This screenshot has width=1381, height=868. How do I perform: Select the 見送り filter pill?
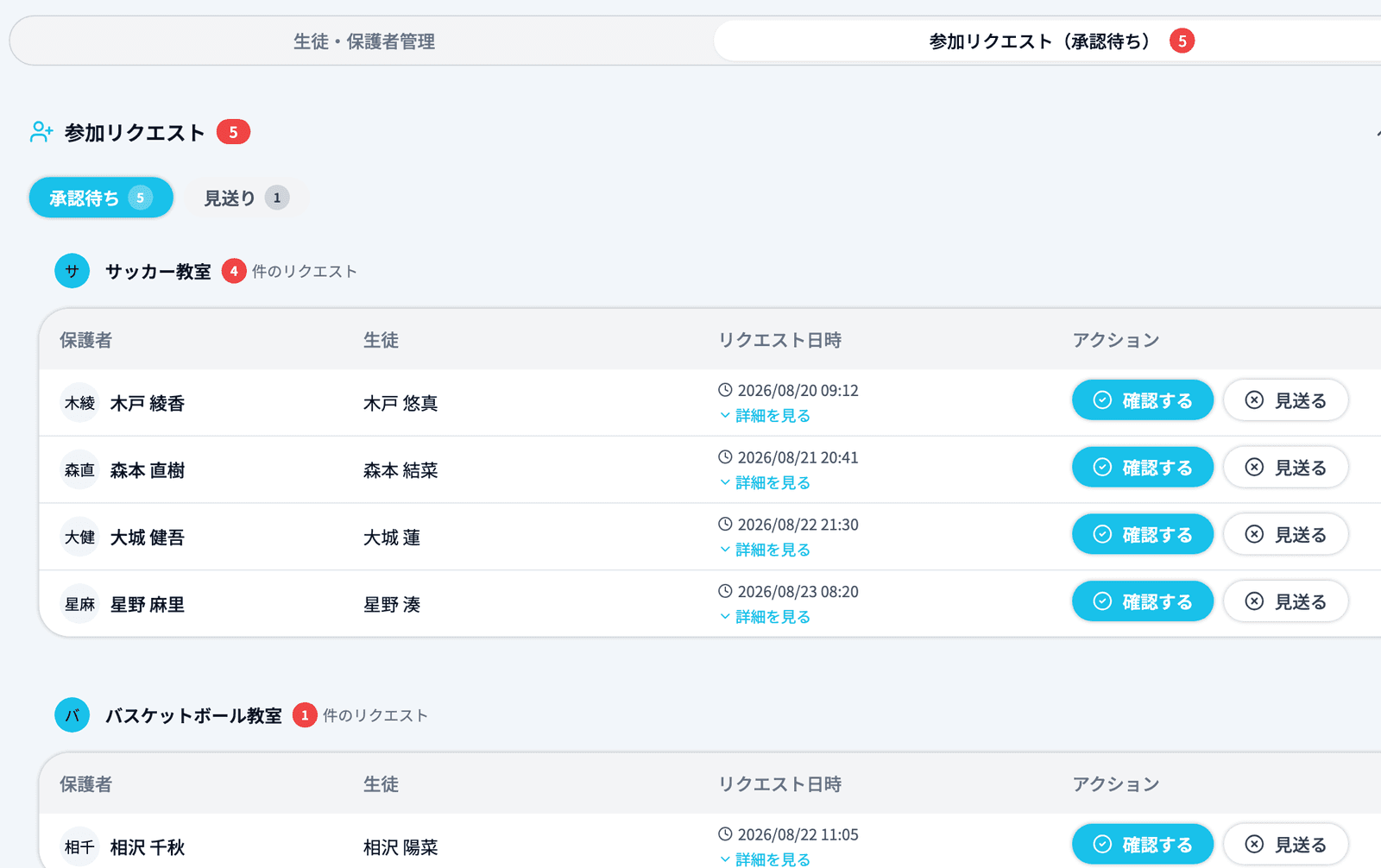245,198
